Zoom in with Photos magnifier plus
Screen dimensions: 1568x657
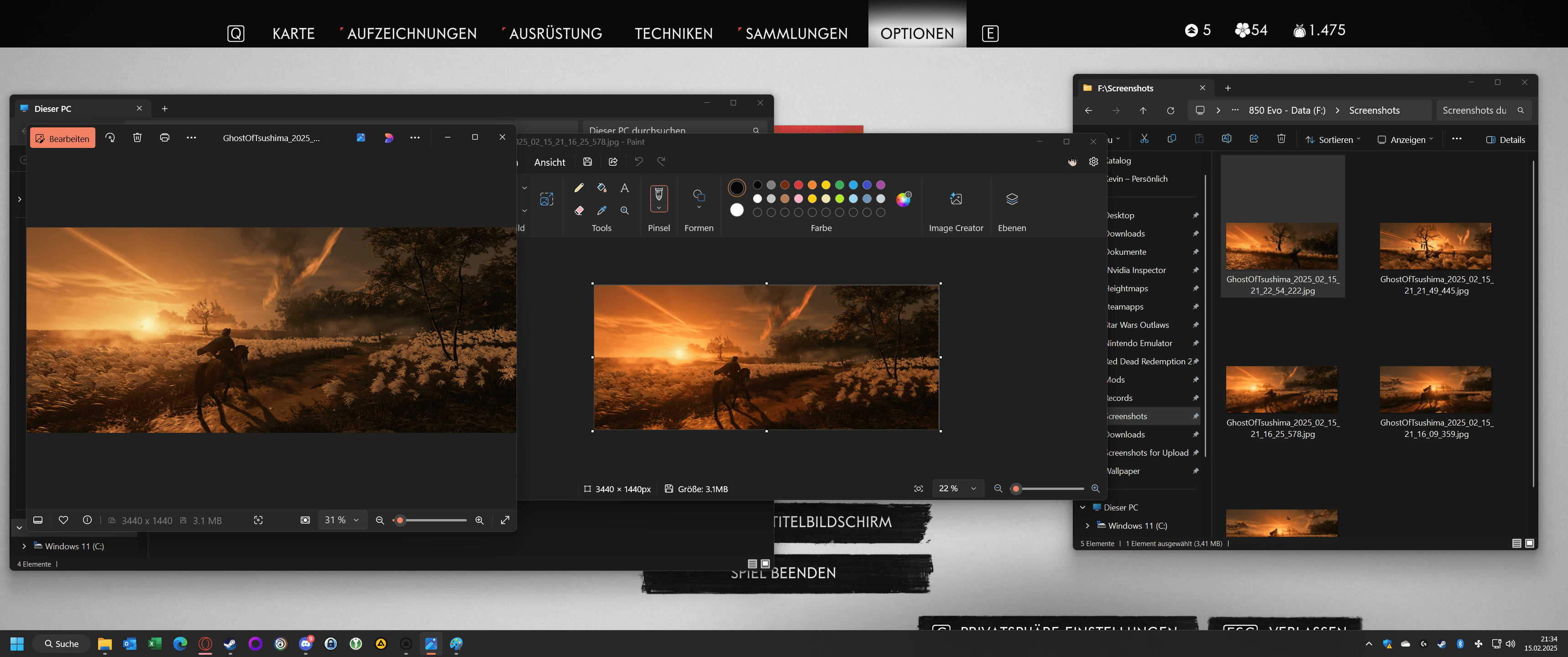(x=480, y=520)
